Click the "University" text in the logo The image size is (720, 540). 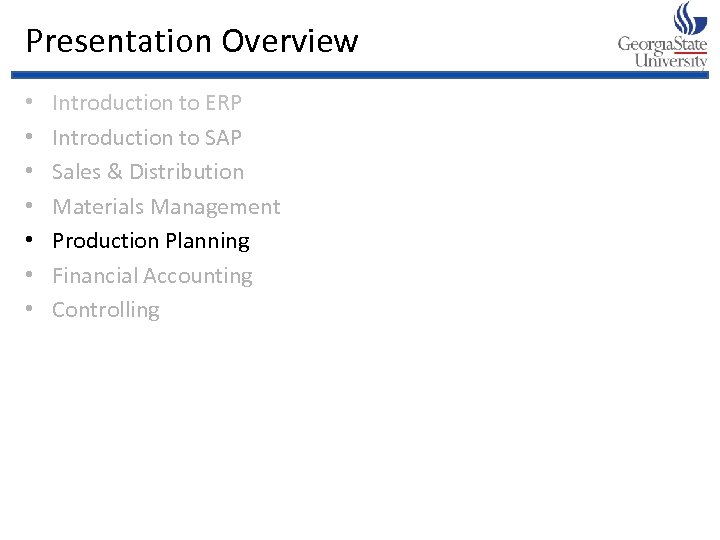670,60
